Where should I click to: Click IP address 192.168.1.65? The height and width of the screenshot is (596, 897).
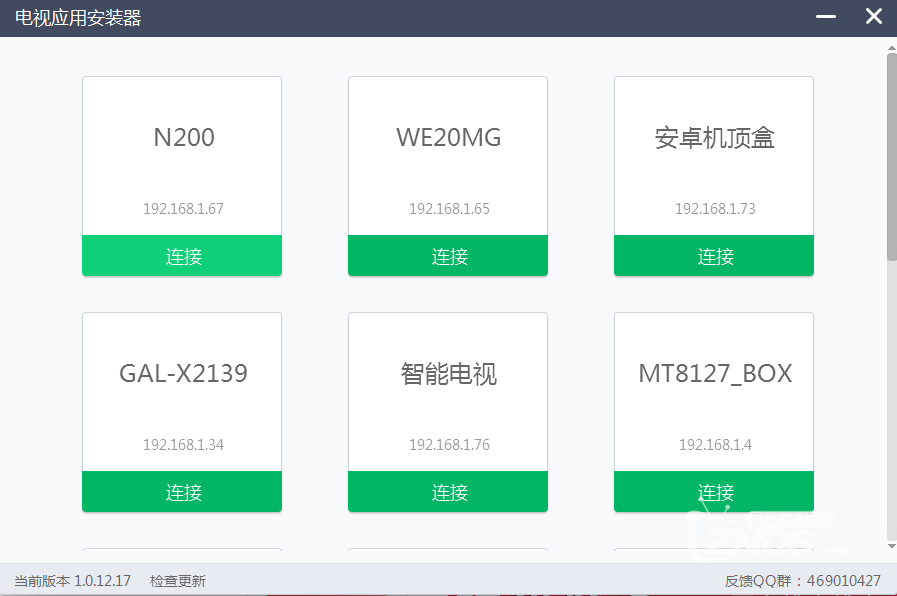click(449, 209)
